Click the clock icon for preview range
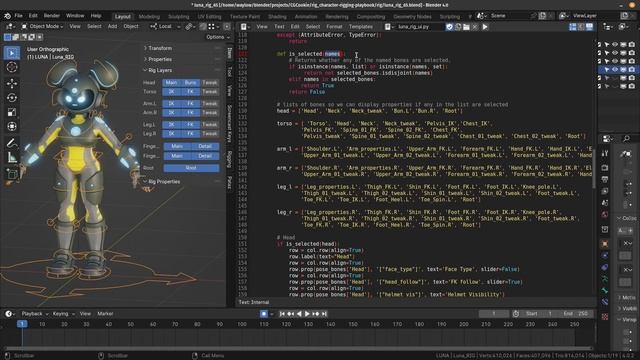 click(516, 314)
